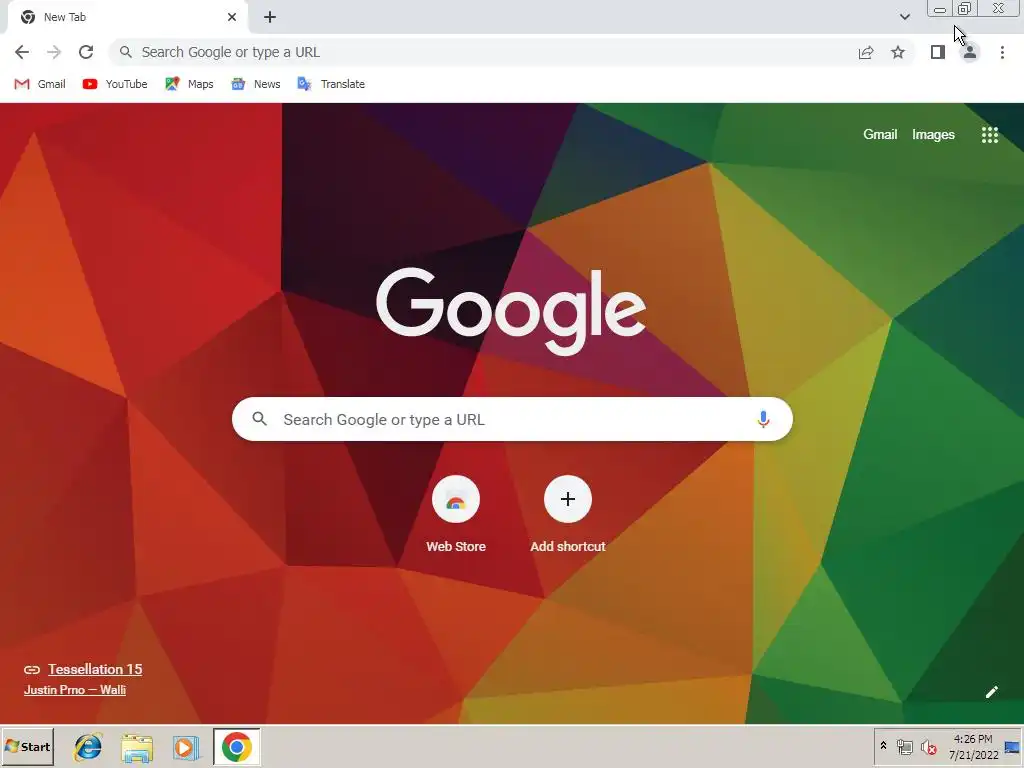Reload the current page

tap(86, 52)
